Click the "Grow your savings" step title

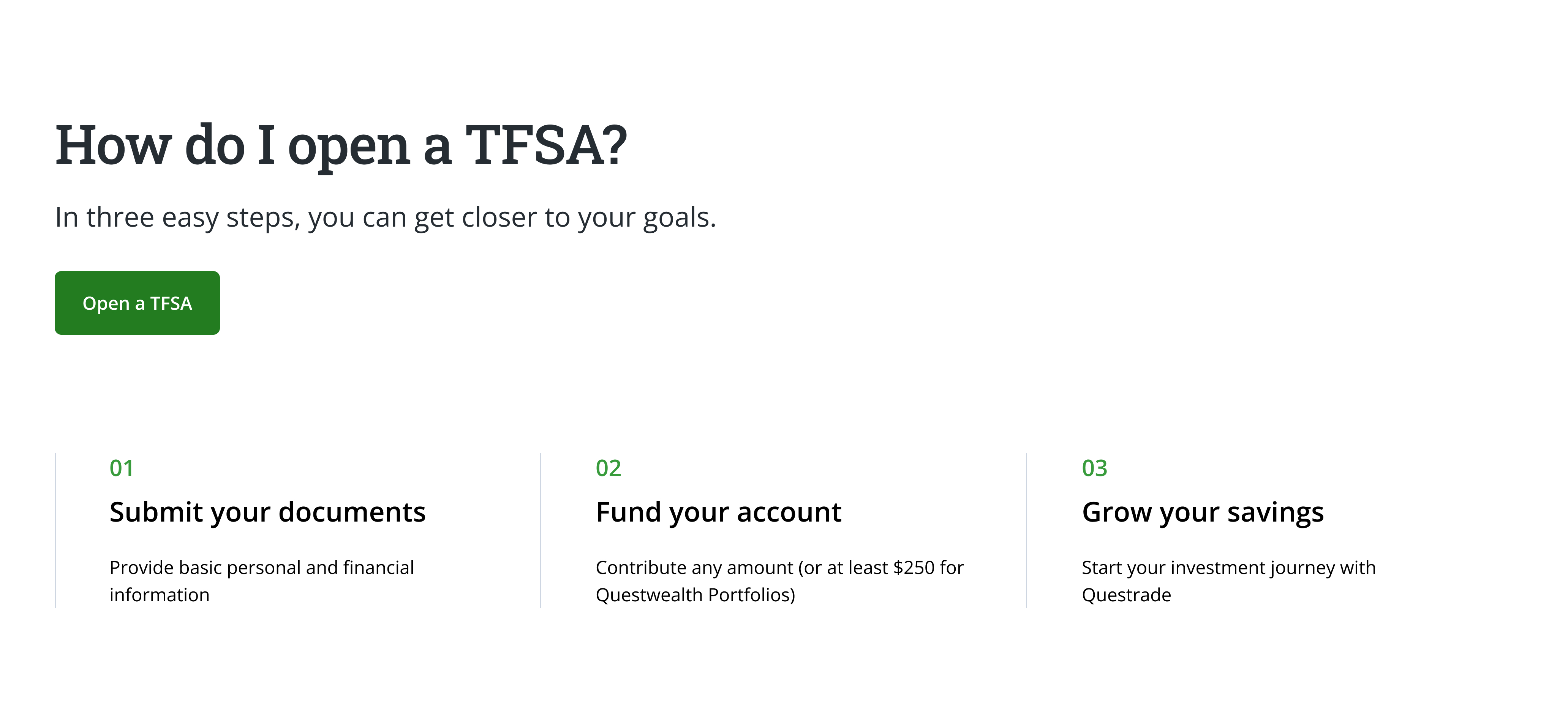(x=1203, y=512)
